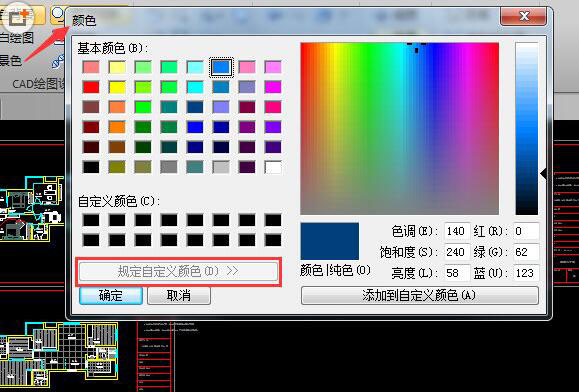Select the olive yellow basic color swatch

117,167
